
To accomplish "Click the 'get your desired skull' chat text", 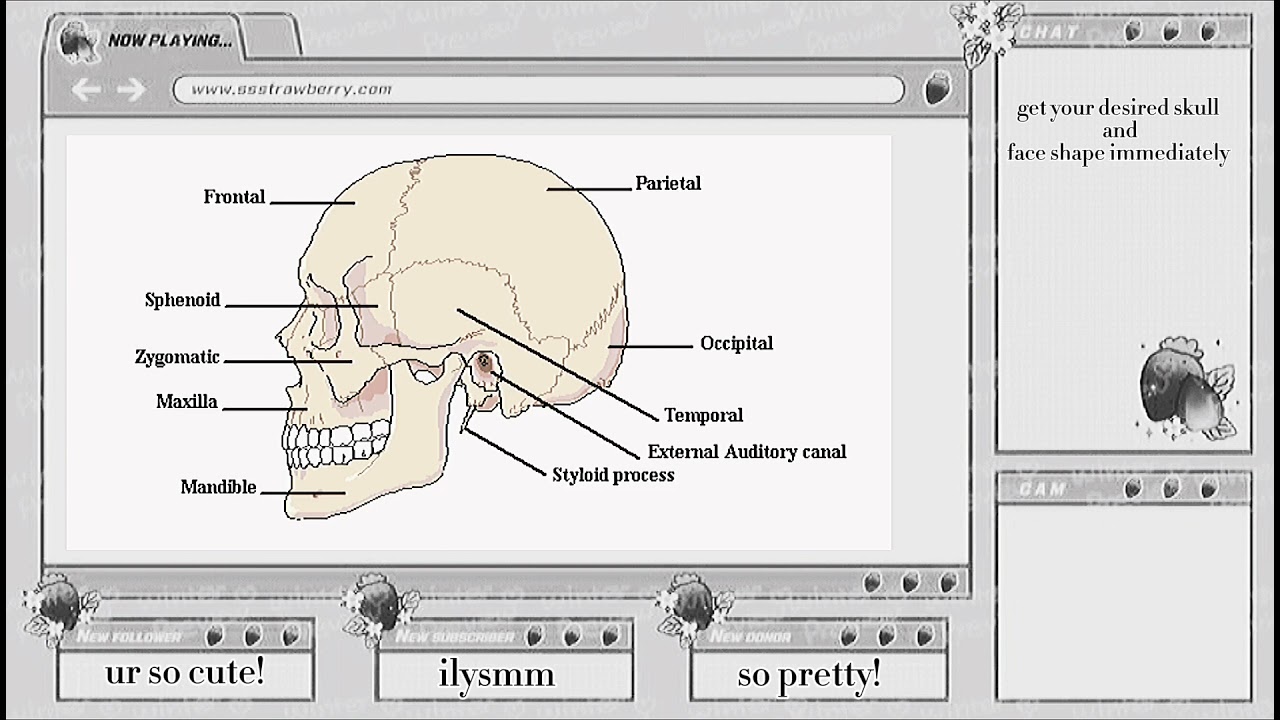I will click(x=1118, y=108).
